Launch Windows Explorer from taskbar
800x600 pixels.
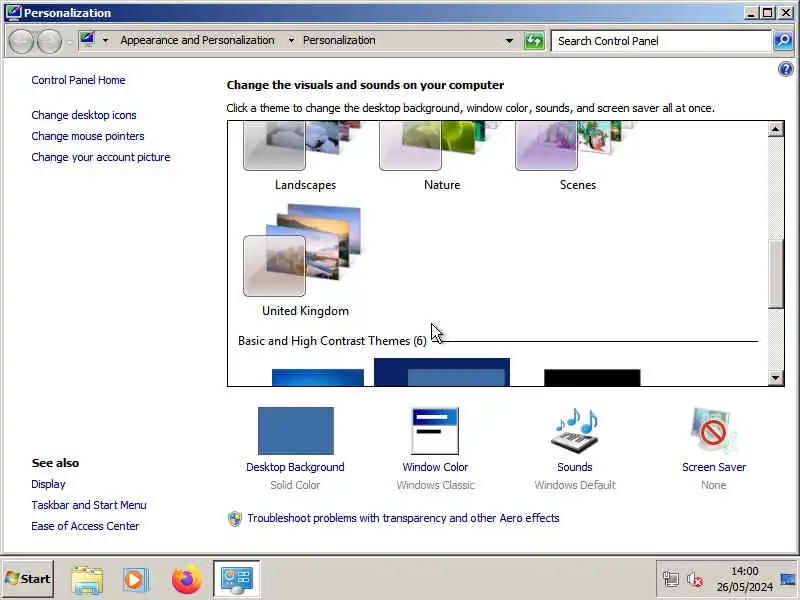[87, 580]
